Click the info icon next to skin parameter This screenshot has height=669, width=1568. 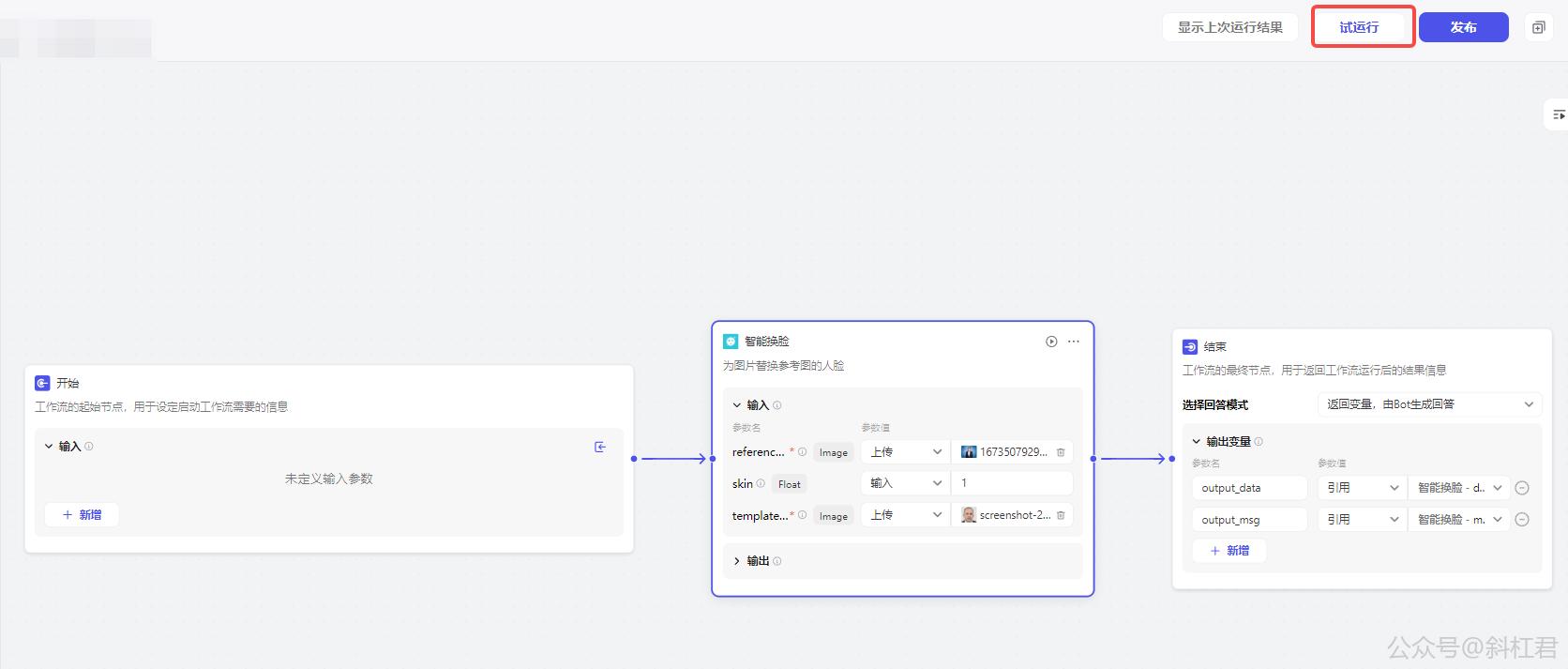pos(761,484)
